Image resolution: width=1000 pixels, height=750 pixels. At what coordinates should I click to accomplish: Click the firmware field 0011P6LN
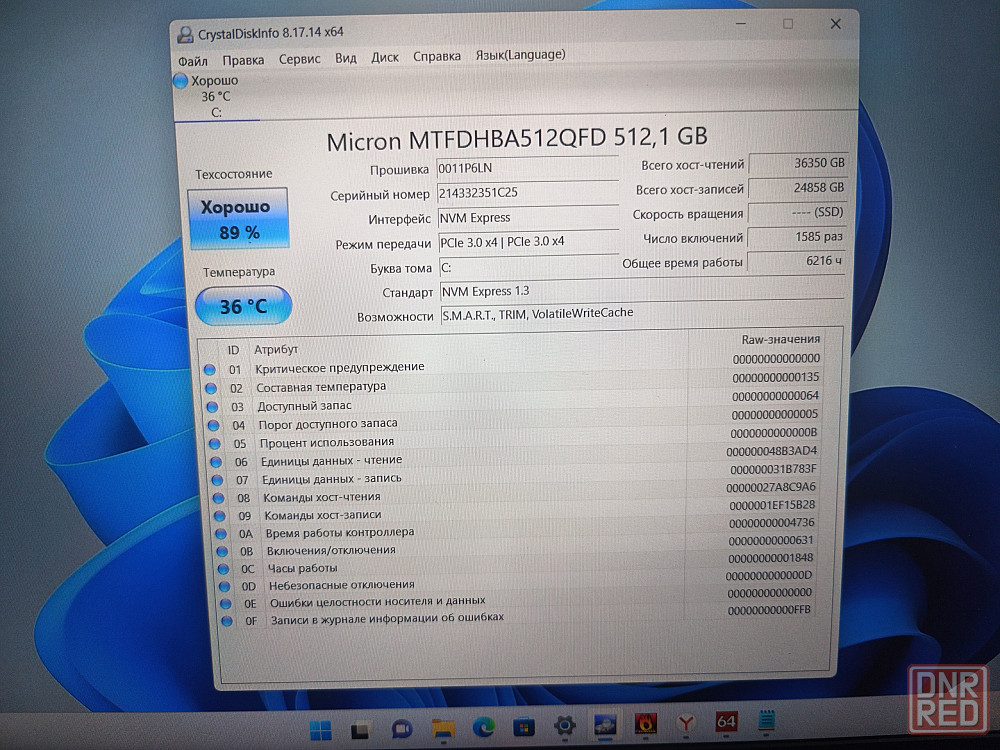527,168
